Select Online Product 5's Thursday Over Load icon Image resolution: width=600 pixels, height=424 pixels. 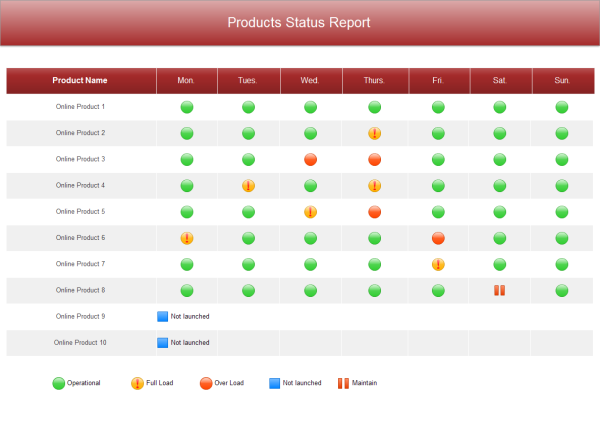tap(374, 212)
